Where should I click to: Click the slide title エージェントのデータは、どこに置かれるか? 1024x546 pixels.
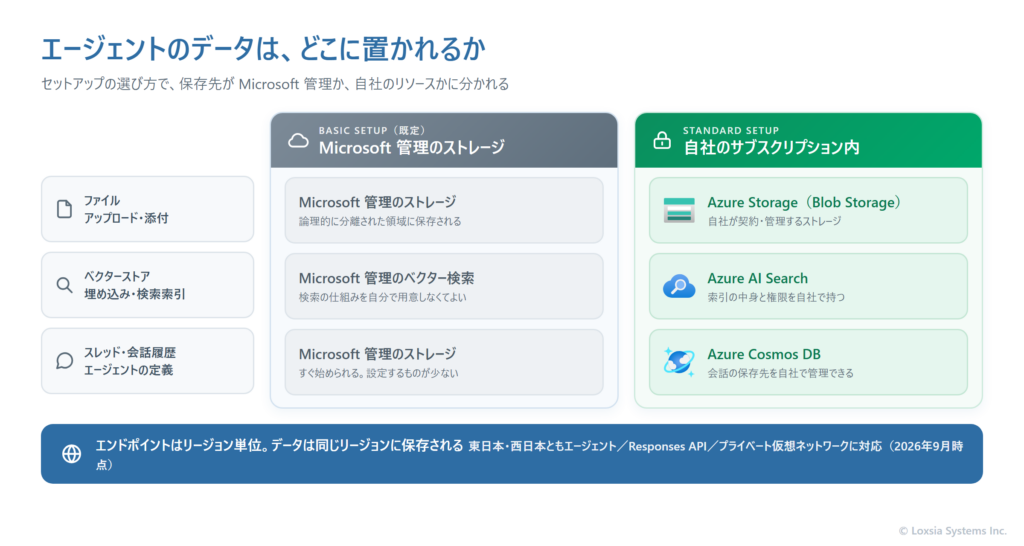coord(264,48)
